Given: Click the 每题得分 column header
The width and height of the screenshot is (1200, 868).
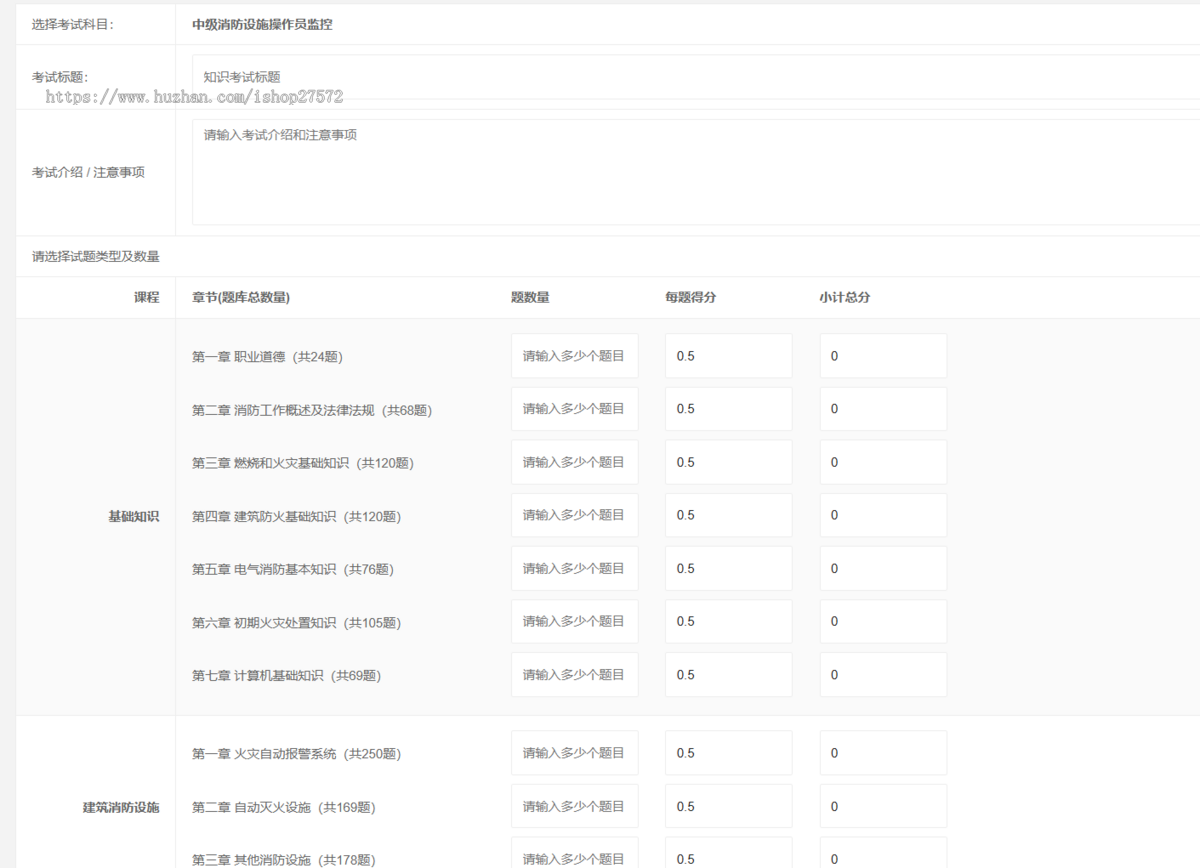Looking at the screenshot, I should pyautogui.click(x=690, y=297).
